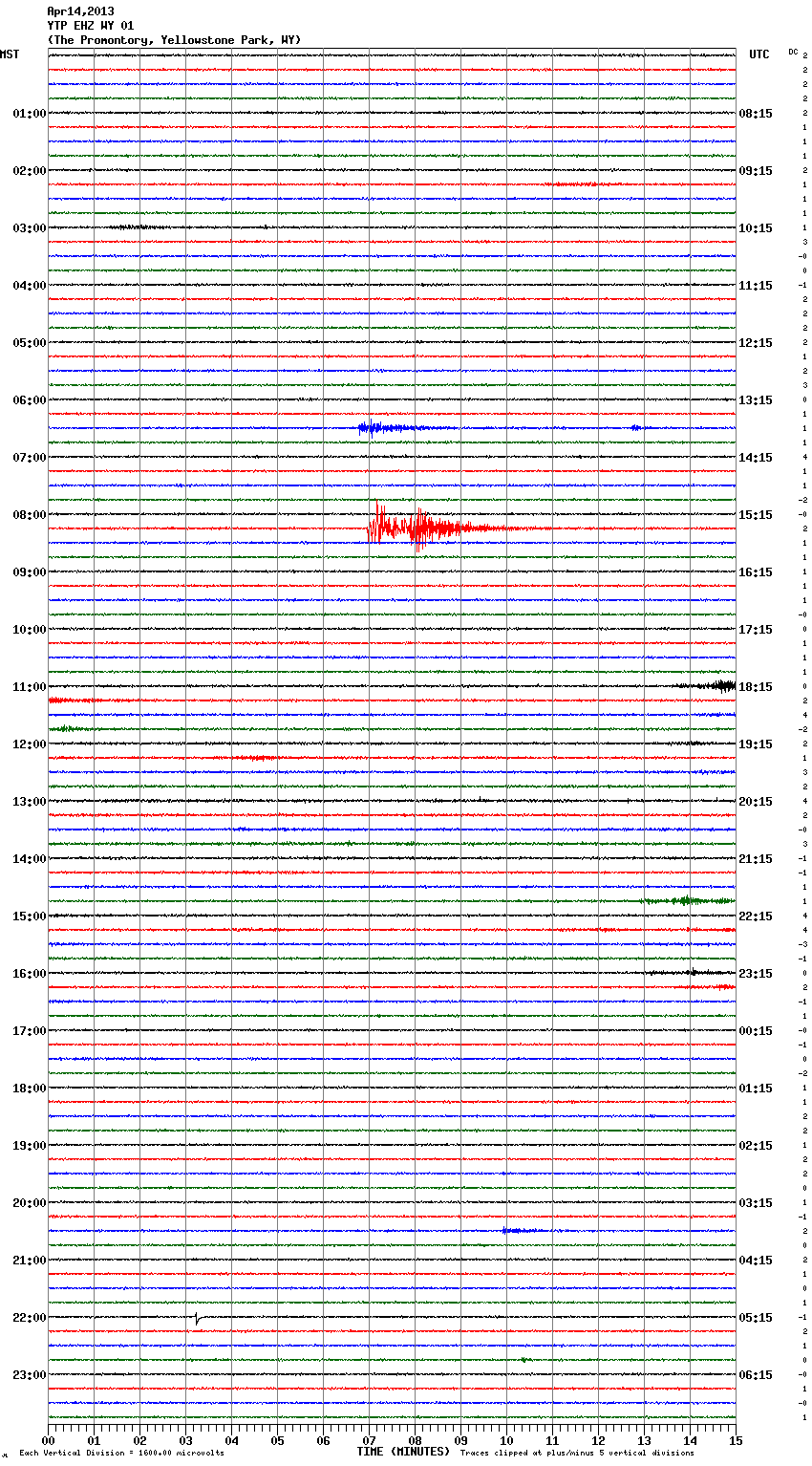812x1466 pixels.
Task: Click the "09:00" MST row label
Action: [x=30, y=572]
